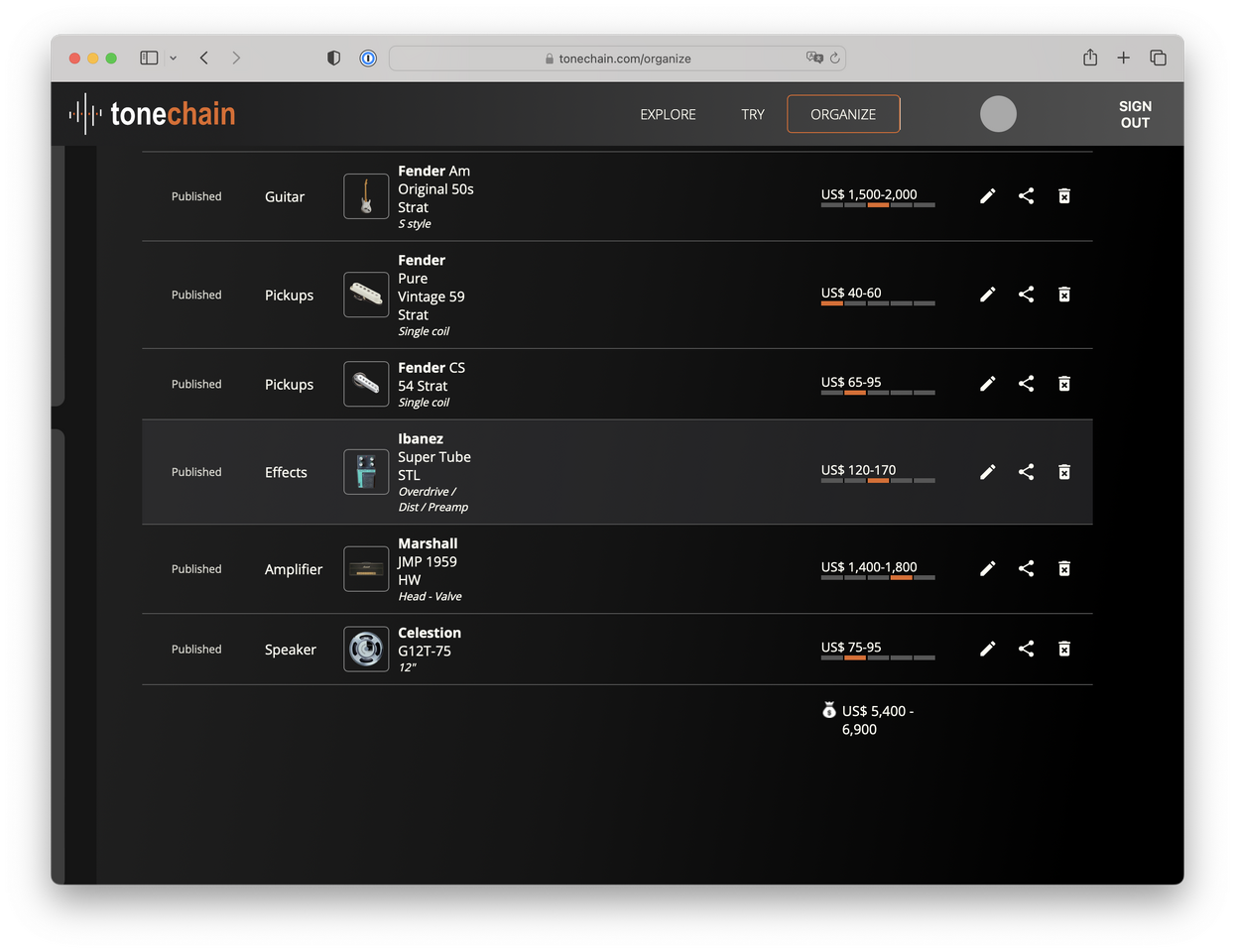This screenshot has width=1235, height=952.
Task: Edit the Pure Vintage 59 Strat pickups
Action: [987, 295]
